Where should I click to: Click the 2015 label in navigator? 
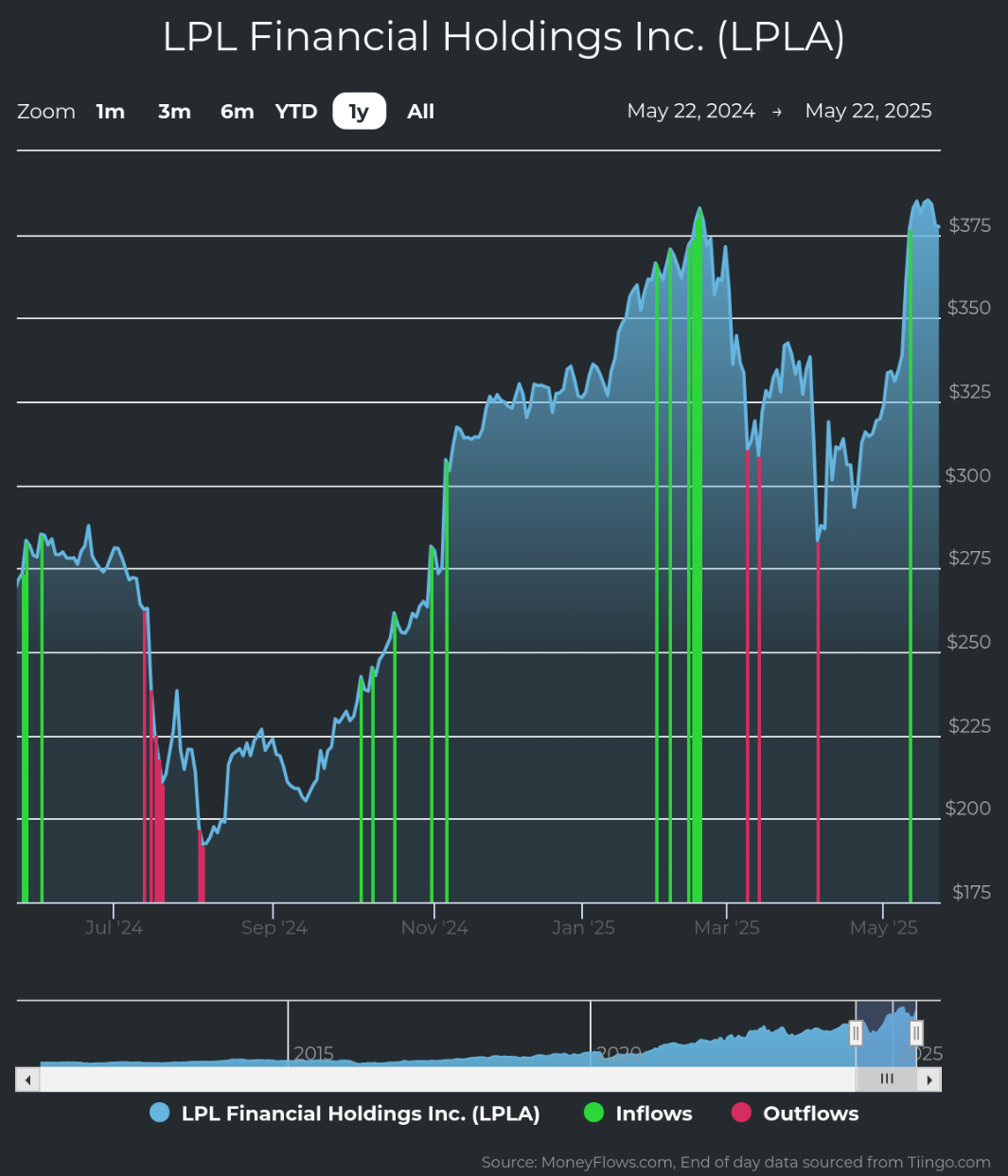click(x=314, y=1053)
